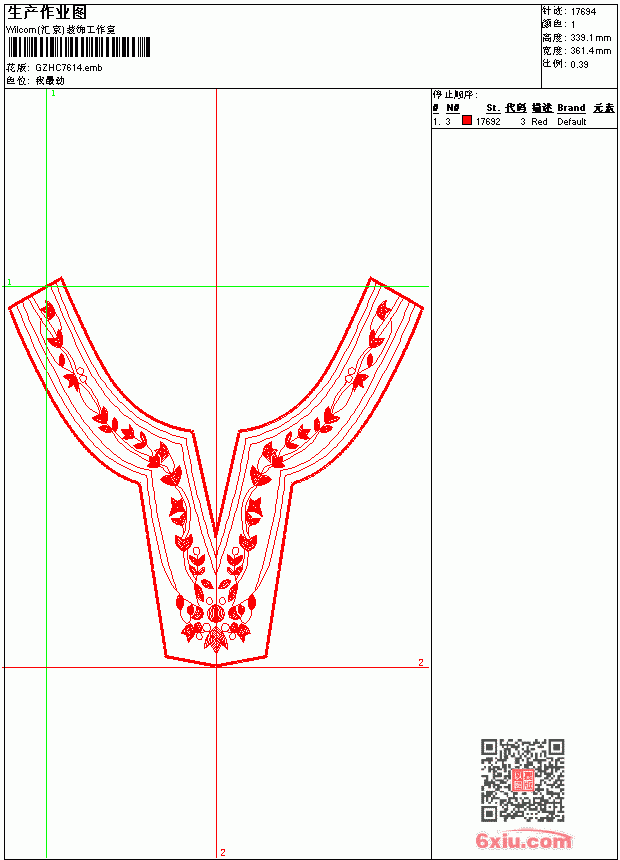The width and height of the screenshot is (620, 860).
Task: Click the red thread color swatch in stop sequence
Action: click(x=467, y=121)
